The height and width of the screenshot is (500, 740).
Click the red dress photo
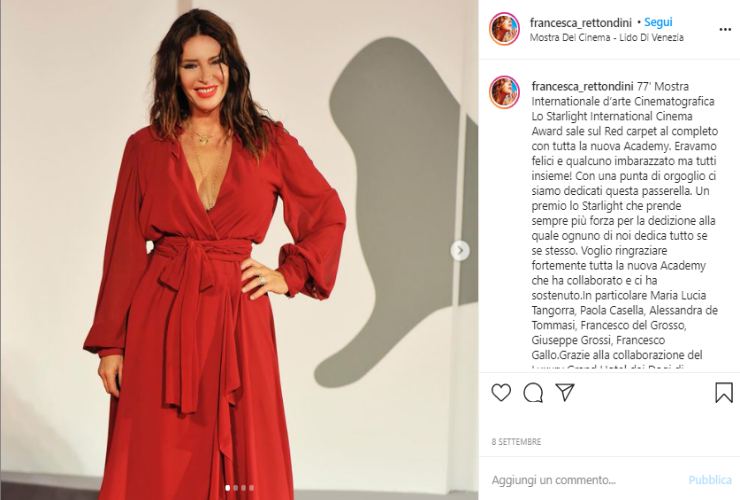tap(239, 250)
